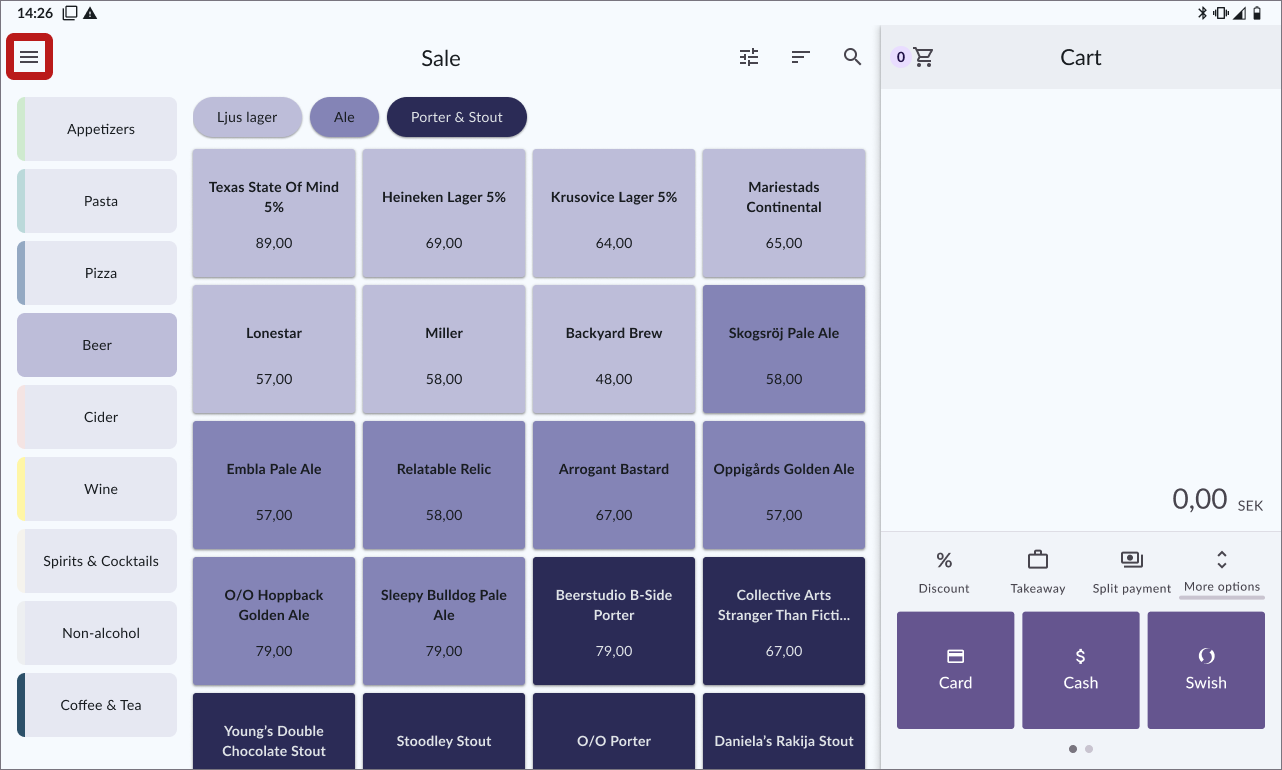Open Spirits & Cocktails category

tap(97, 561)
